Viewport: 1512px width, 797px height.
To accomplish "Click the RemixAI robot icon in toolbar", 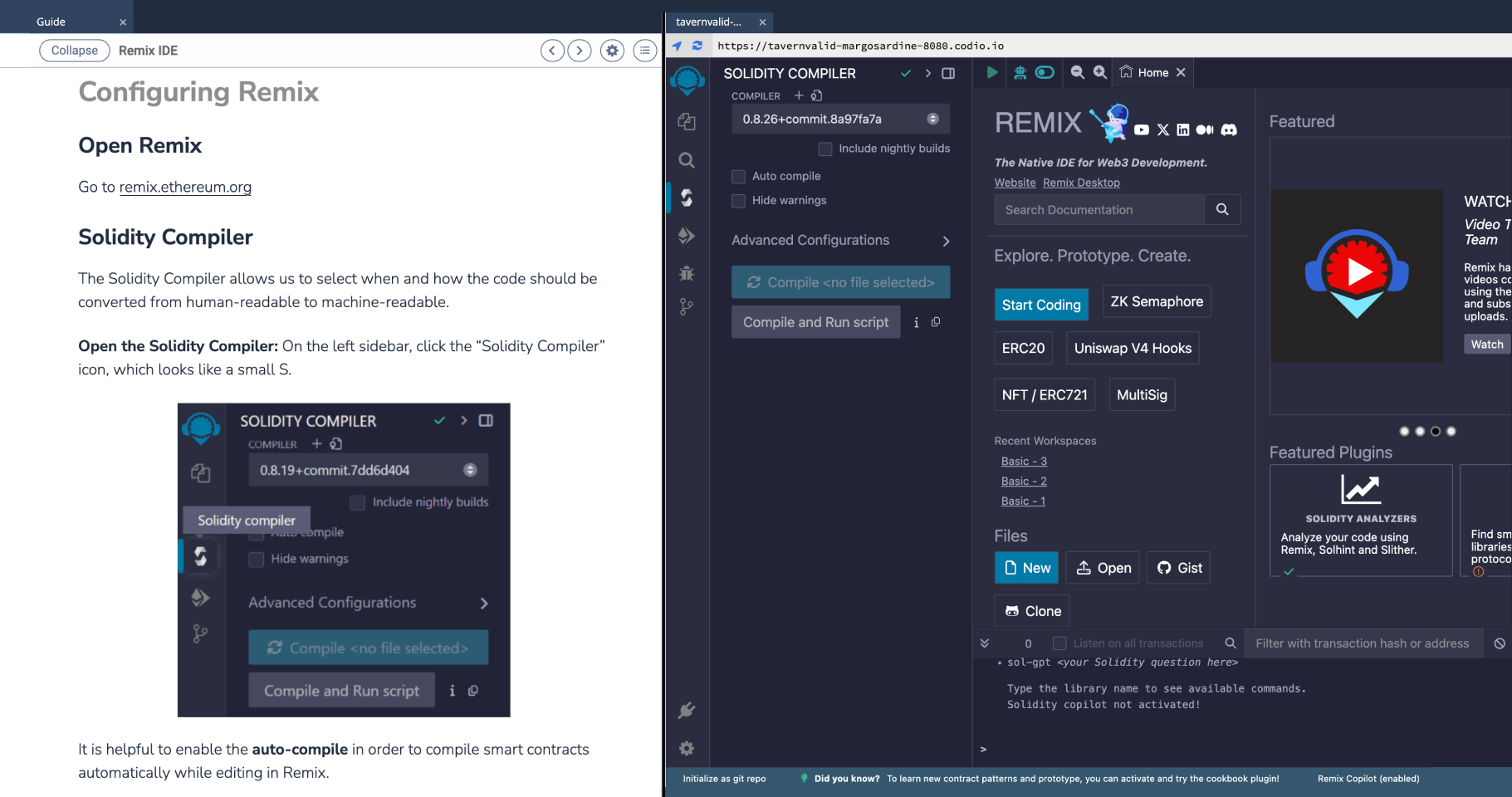I will tap(1020, 72).
